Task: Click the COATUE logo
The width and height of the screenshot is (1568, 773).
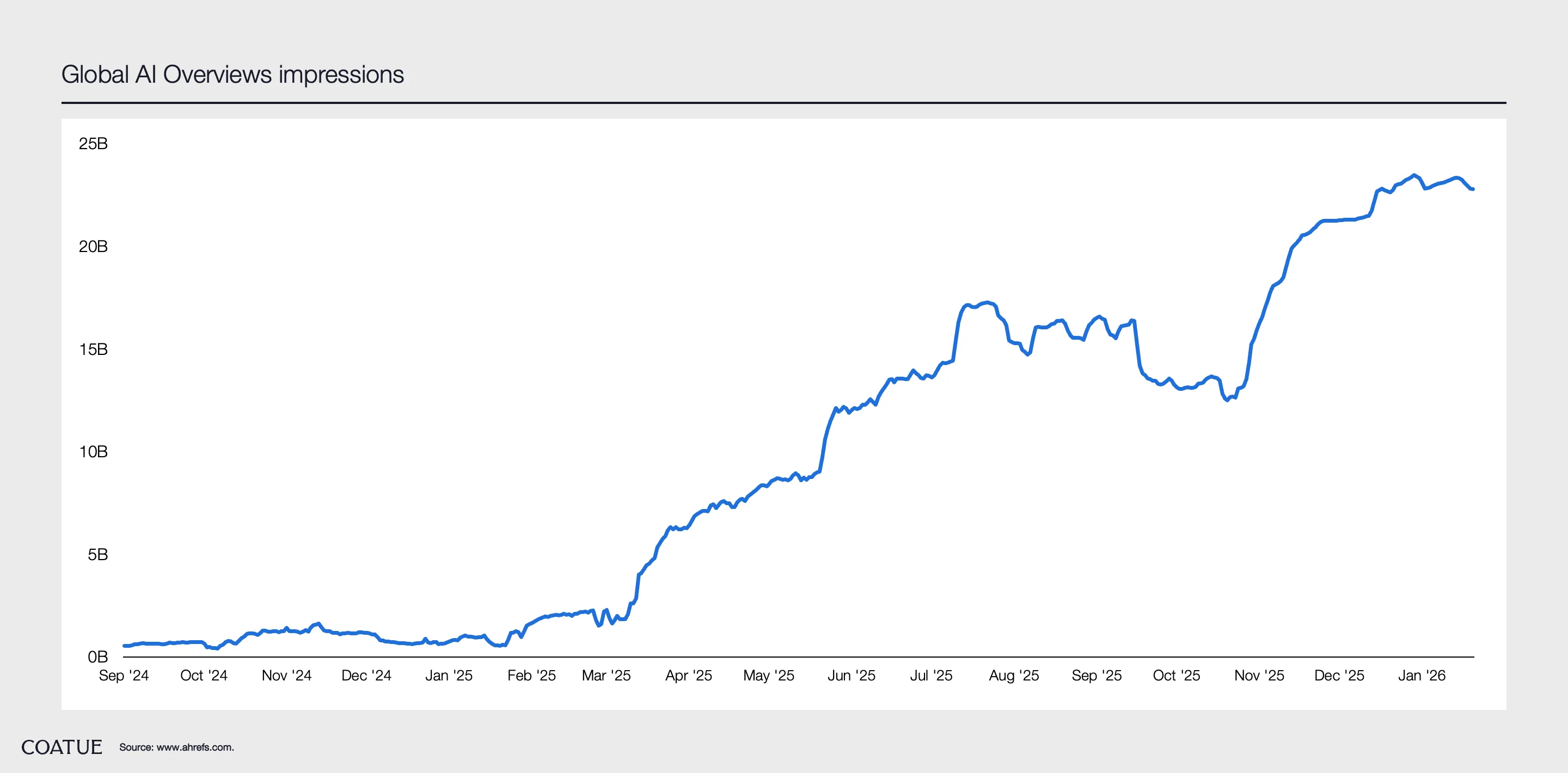Action: pos(62,747)
